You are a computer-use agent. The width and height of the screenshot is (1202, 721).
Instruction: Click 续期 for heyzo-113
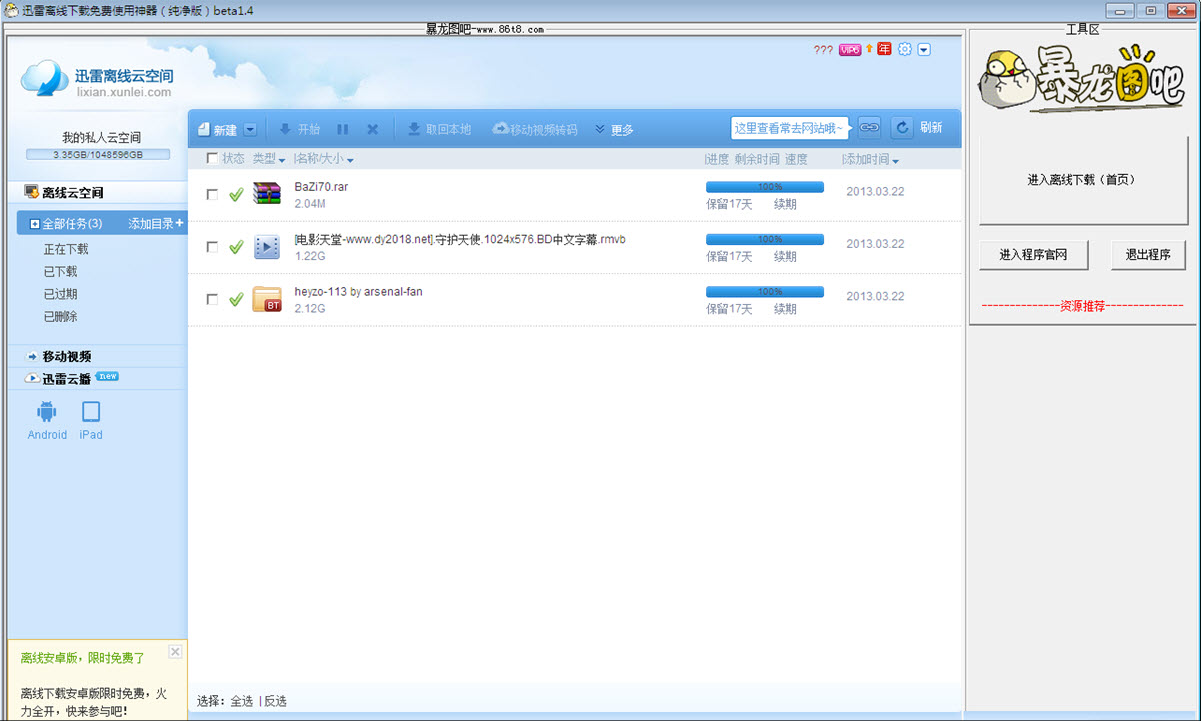[785, 309]
